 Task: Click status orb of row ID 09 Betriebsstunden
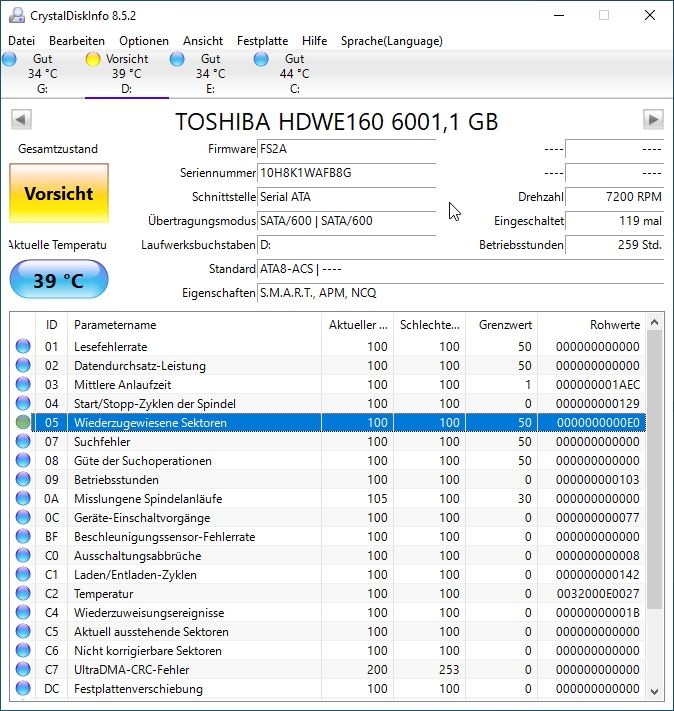(x=23, y=479)
